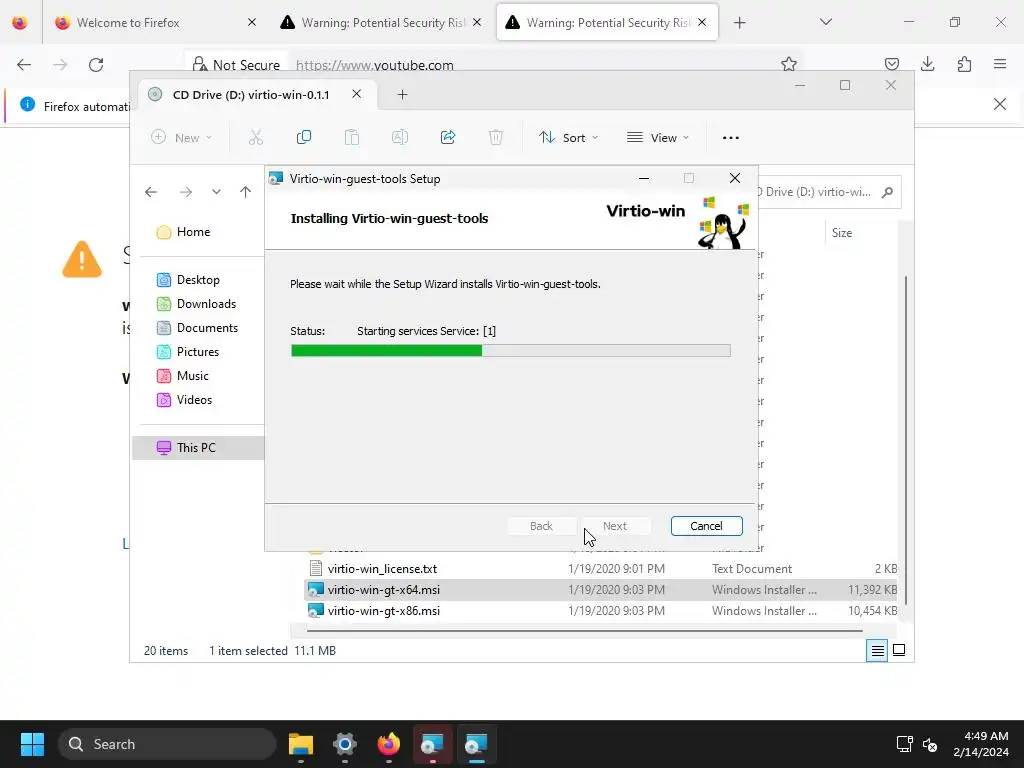Screen dimensions: 1024x768
Task: Go back in File Explorer navigation
Action: [x=151, y=192]
